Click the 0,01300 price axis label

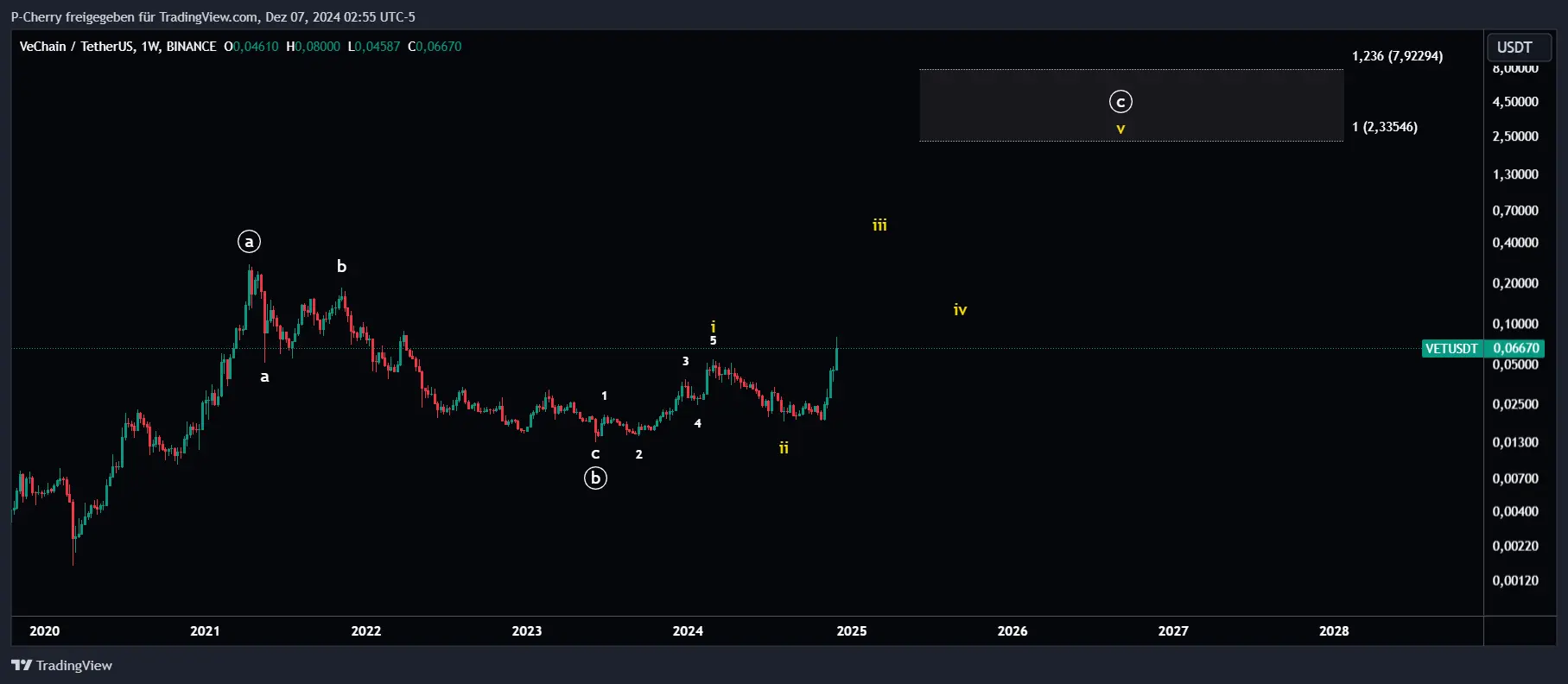[x=1515, y=441]
